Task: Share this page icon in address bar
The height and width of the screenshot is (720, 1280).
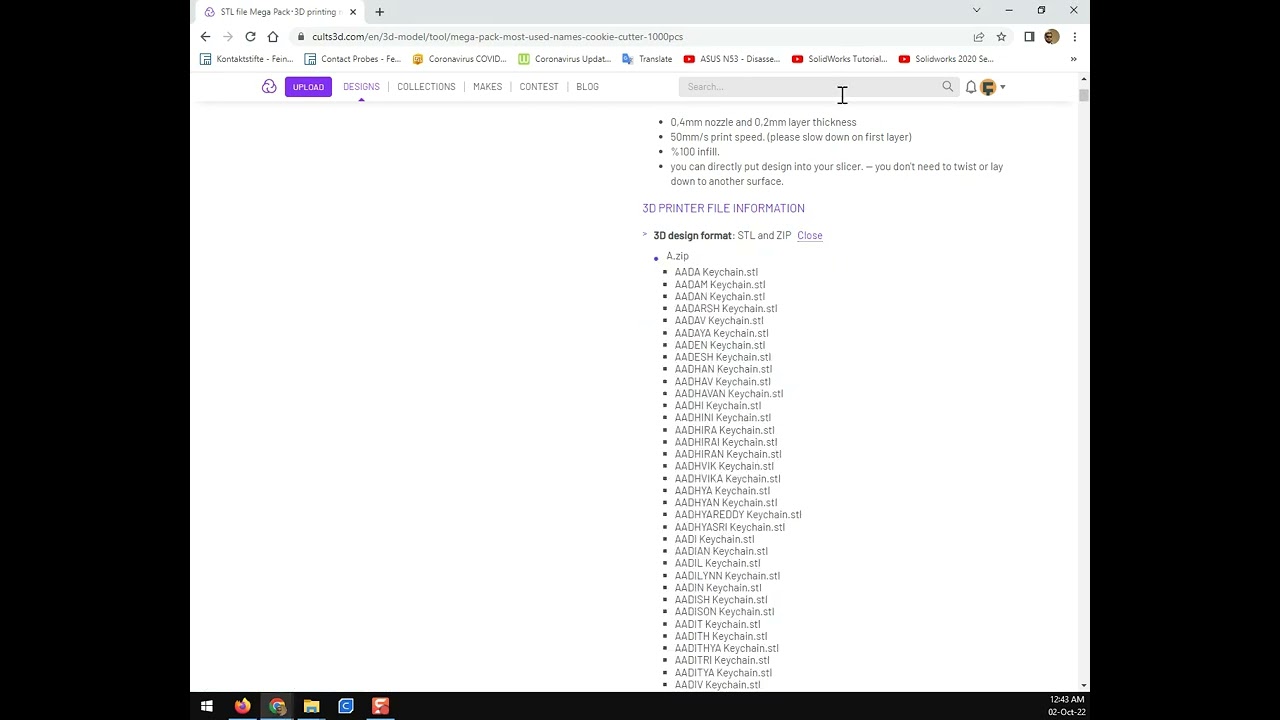Action: tap(979, 37)
